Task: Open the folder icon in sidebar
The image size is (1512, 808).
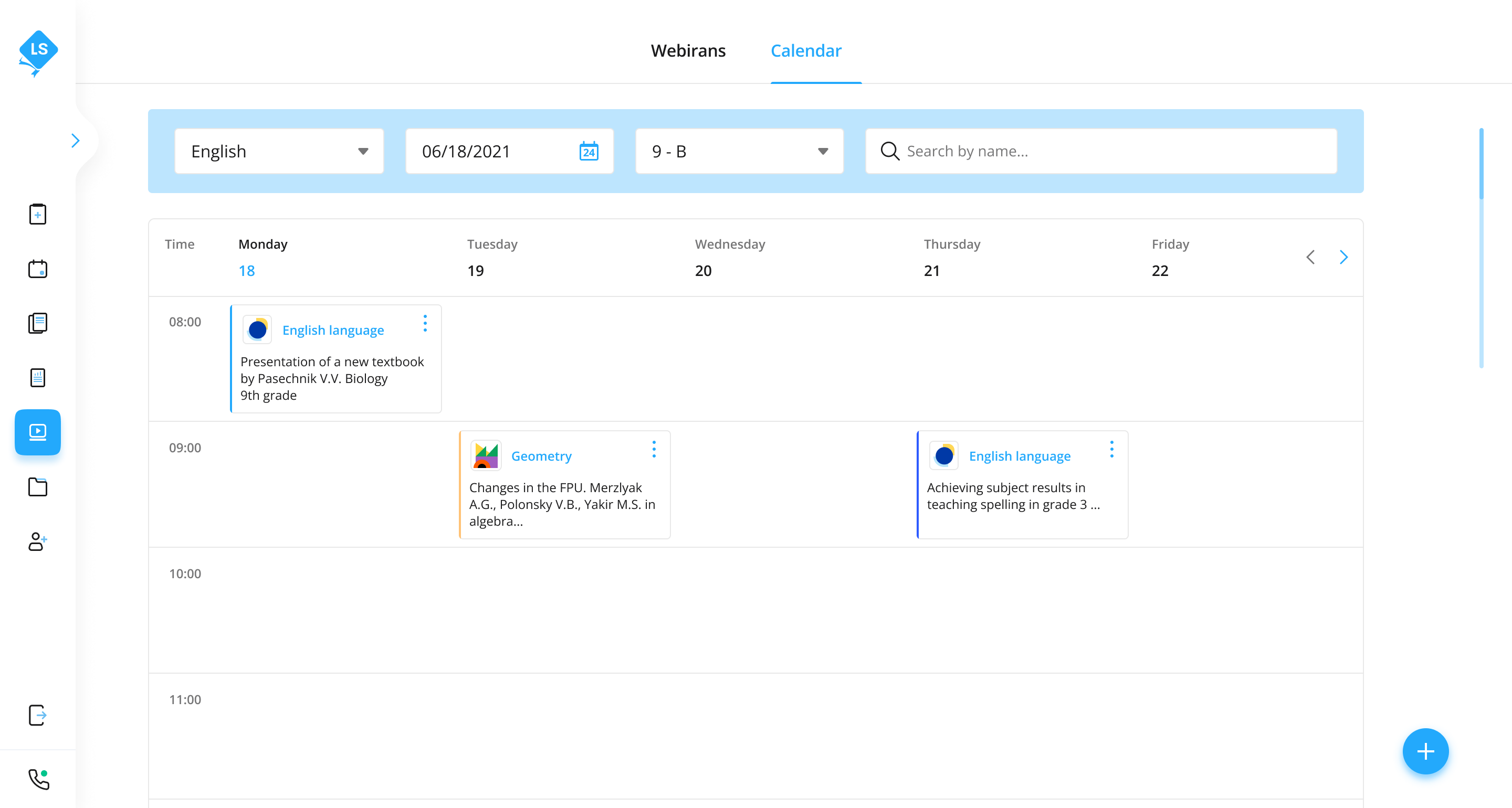Action: pyautogui.click(x=38, y=486)
